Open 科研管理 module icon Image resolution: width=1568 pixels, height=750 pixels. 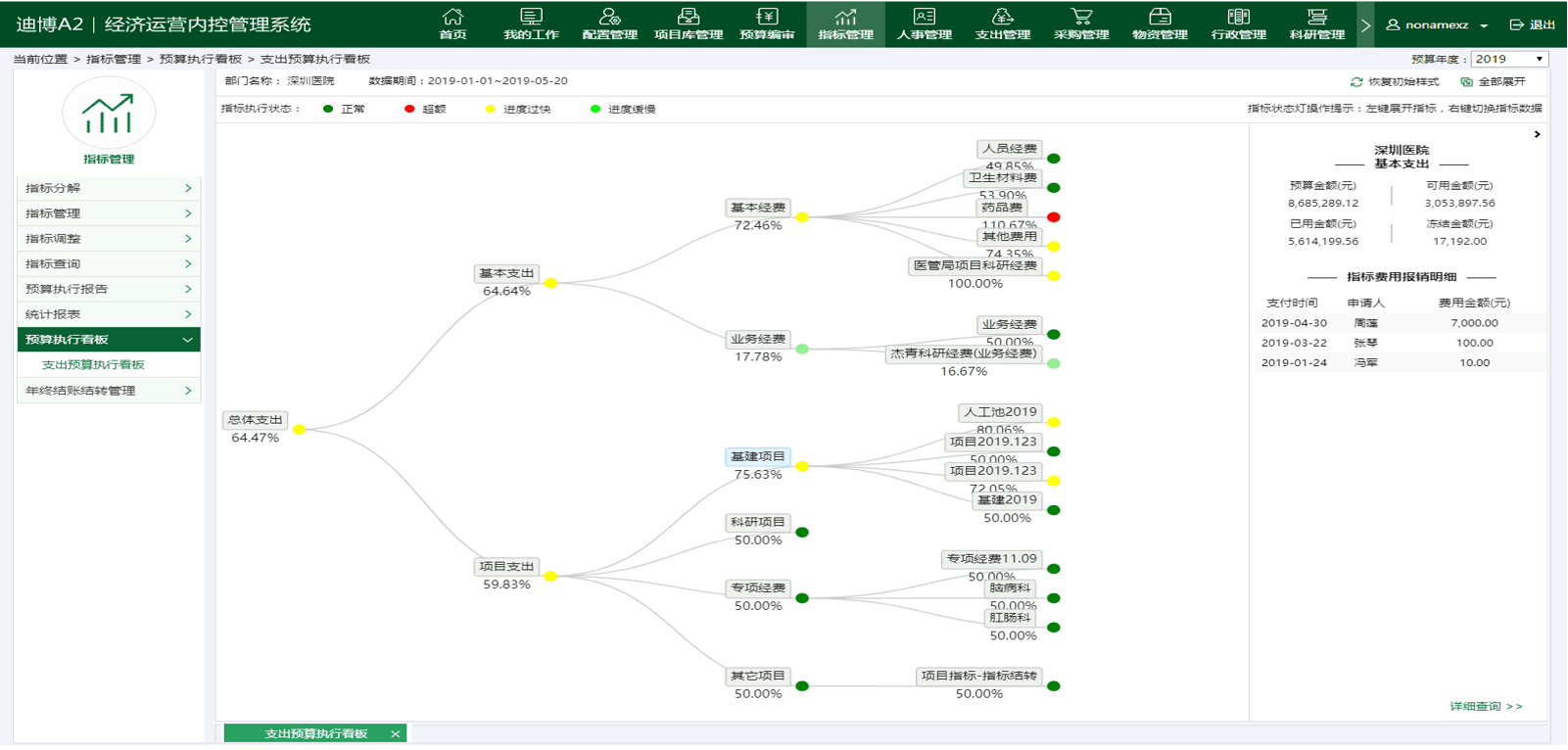click(x=1317, y=18)
